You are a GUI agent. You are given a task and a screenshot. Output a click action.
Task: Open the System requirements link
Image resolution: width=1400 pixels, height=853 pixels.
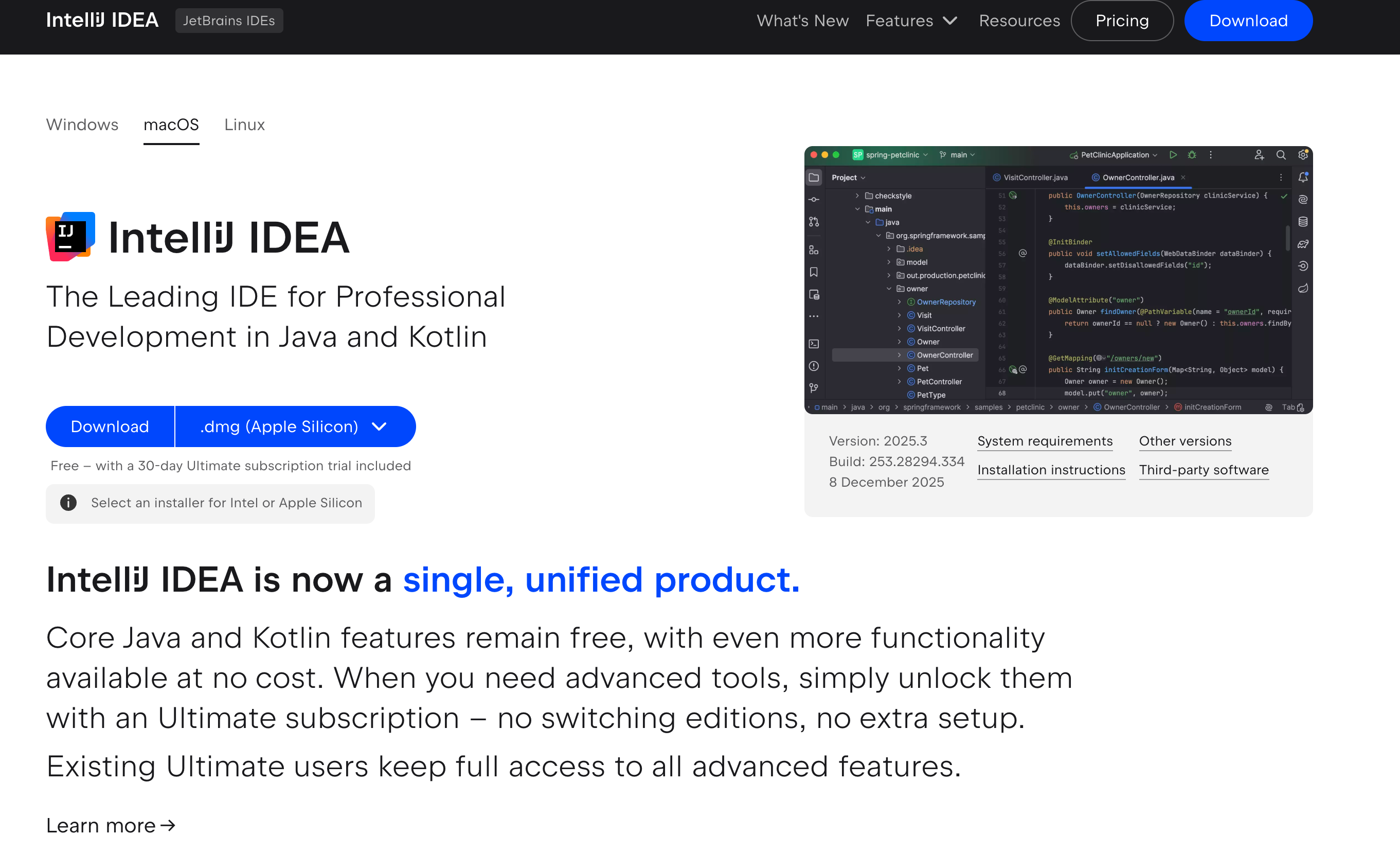click(1044, 441)
